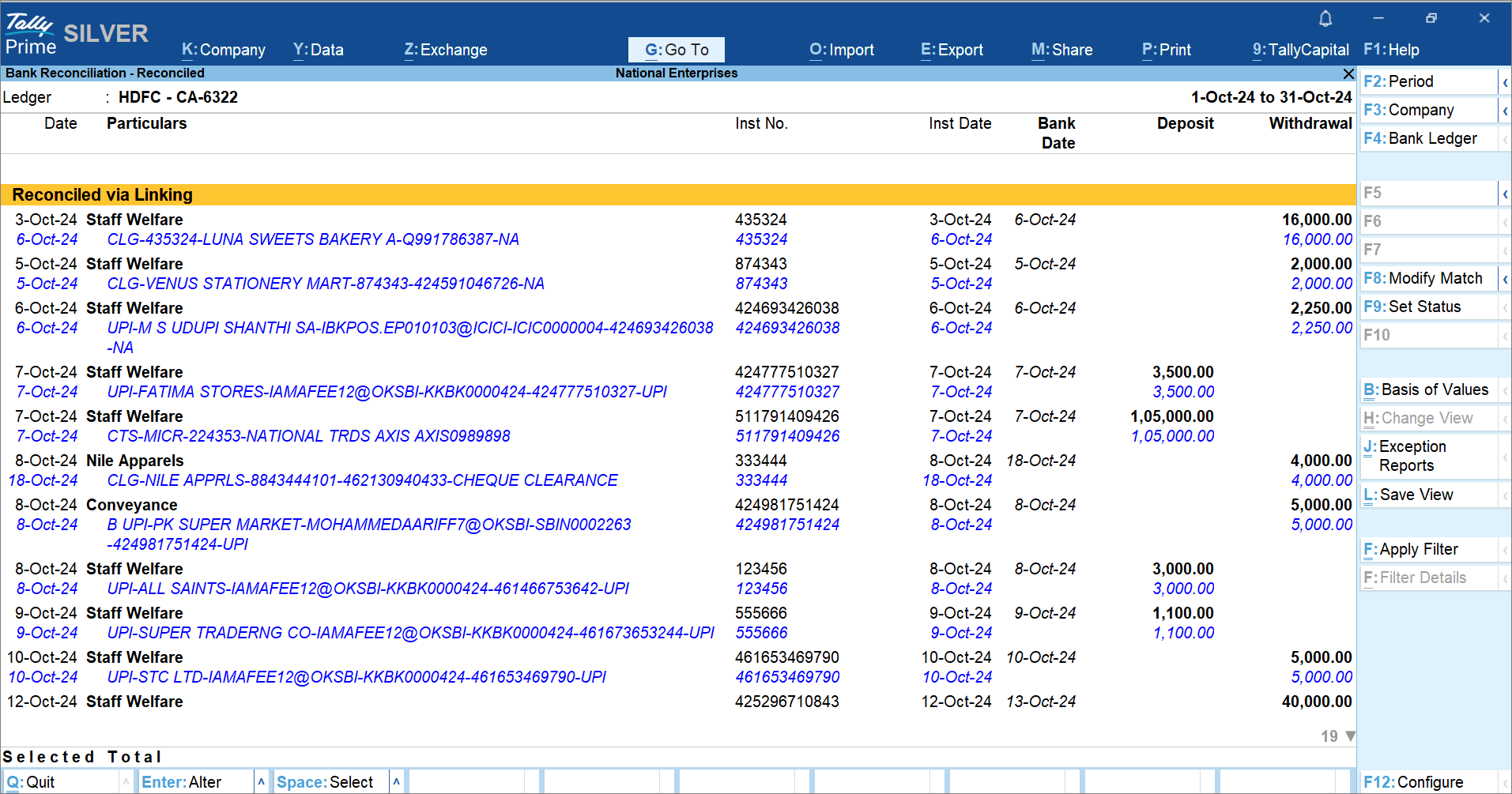Click the G: Go To button

tap(677, 50)
